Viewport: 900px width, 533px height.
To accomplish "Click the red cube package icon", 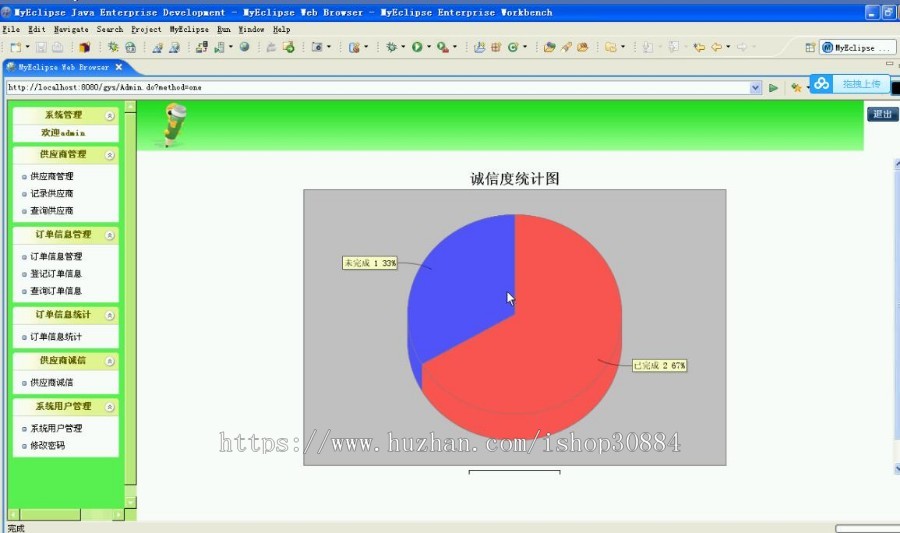I will pos(84,48).
